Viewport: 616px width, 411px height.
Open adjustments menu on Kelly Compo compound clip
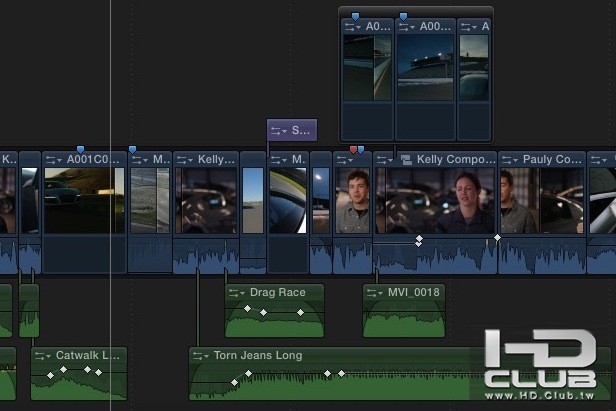coord(385,160)
